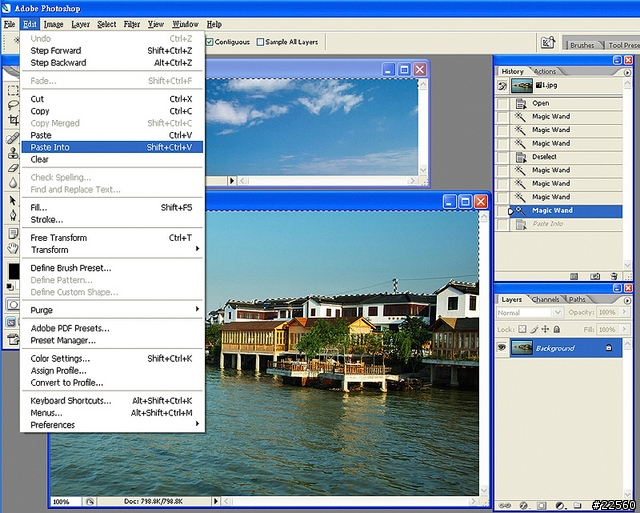Switch to the Paths tab
640x513 pixels.
coord(577,300)
